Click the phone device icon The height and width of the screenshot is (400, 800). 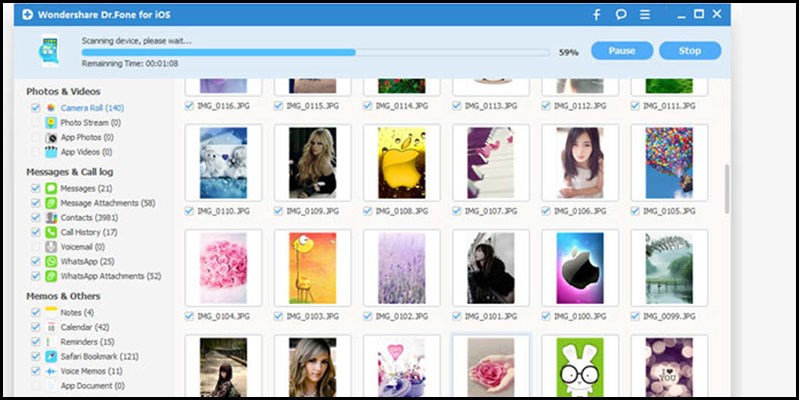click(x=49, y=51)
